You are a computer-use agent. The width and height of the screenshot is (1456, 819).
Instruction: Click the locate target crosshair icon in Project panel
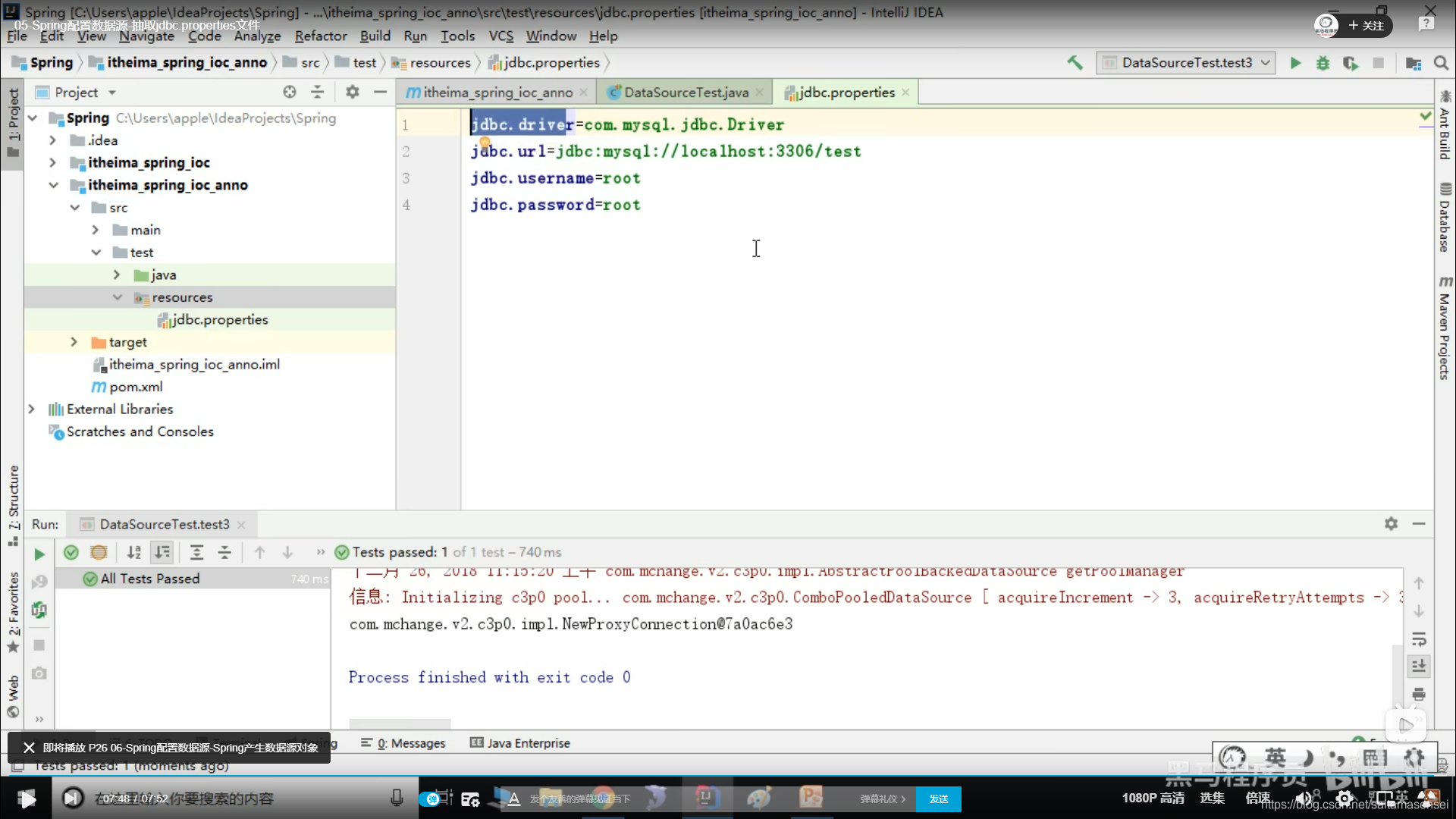[290, 92]
